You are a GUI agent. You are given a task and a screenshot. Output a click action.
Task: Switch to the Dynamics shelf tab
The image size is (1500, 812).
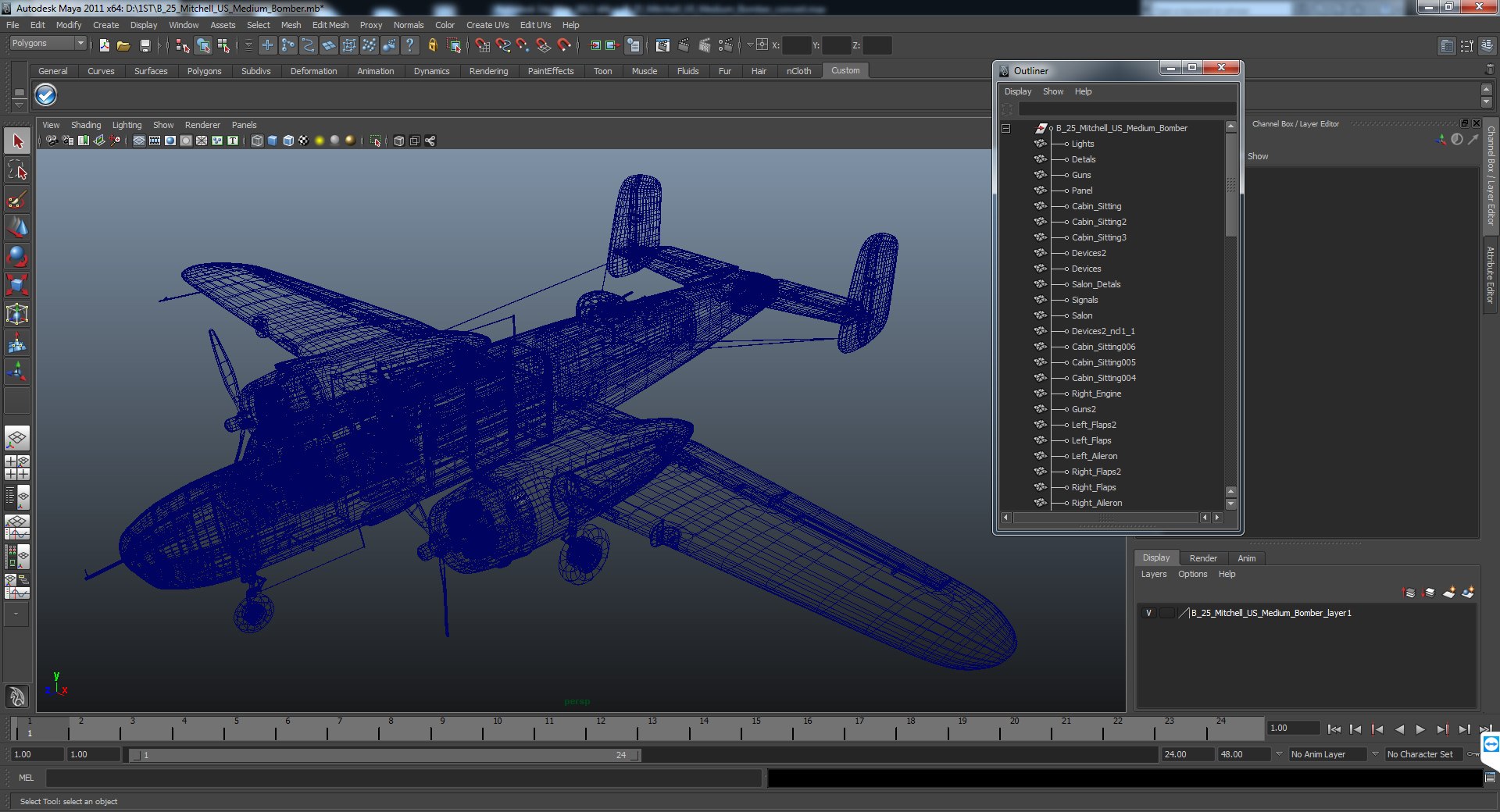coord(431,71)
